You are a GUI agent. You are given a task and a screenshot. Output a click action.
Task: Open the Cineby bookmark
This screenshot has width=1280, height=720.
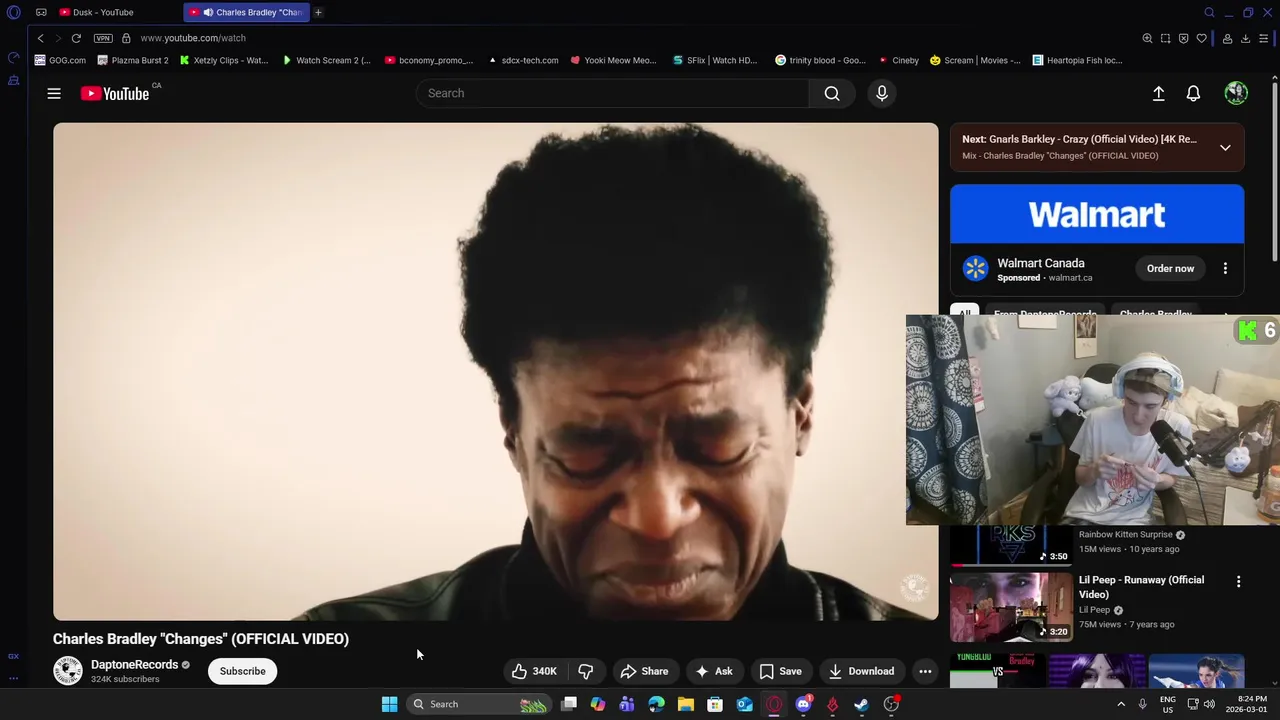[x=898, y=60]
